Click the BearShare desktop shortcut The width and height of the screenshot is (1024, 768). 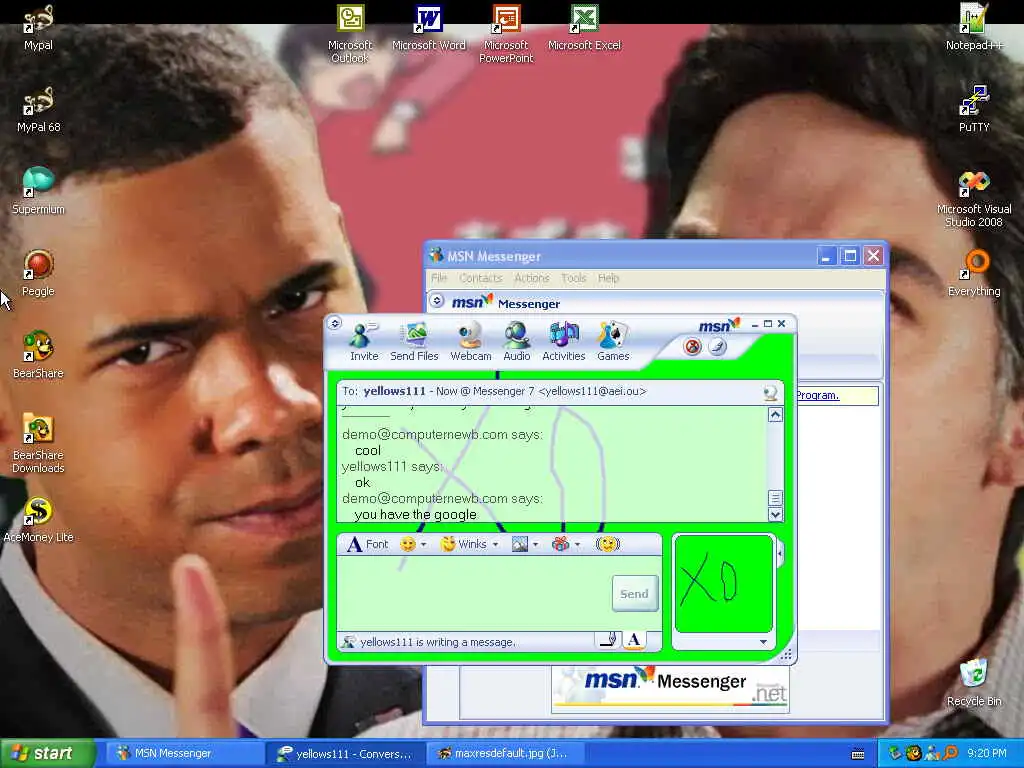pyautogui.click(x=38, y=355)
